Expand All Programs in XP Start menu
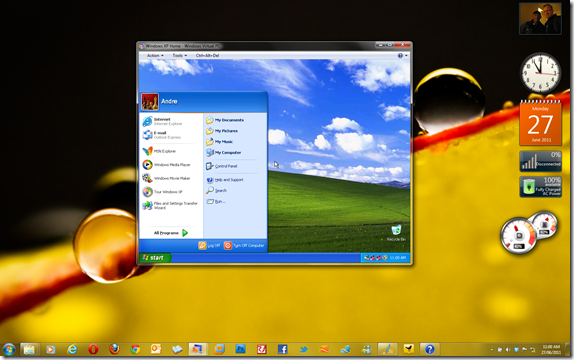Screen dimensions: 574x360 pos(171,233)
